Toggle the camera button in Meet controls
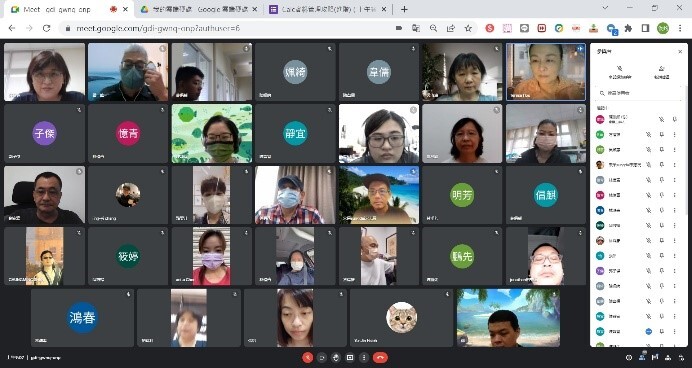 click(322, 357)
